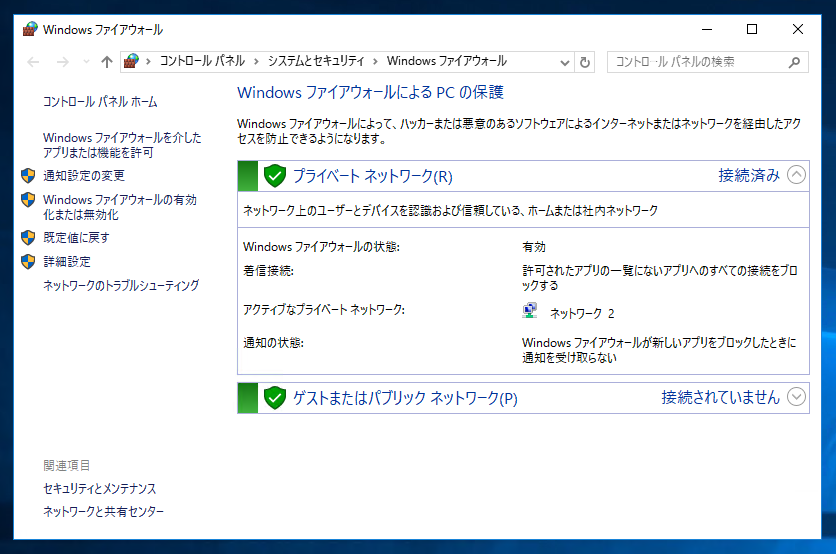
Task: Click green shield icon for パブリック ネットワーク
Action: pyautogui.click(x=275, y=398)
